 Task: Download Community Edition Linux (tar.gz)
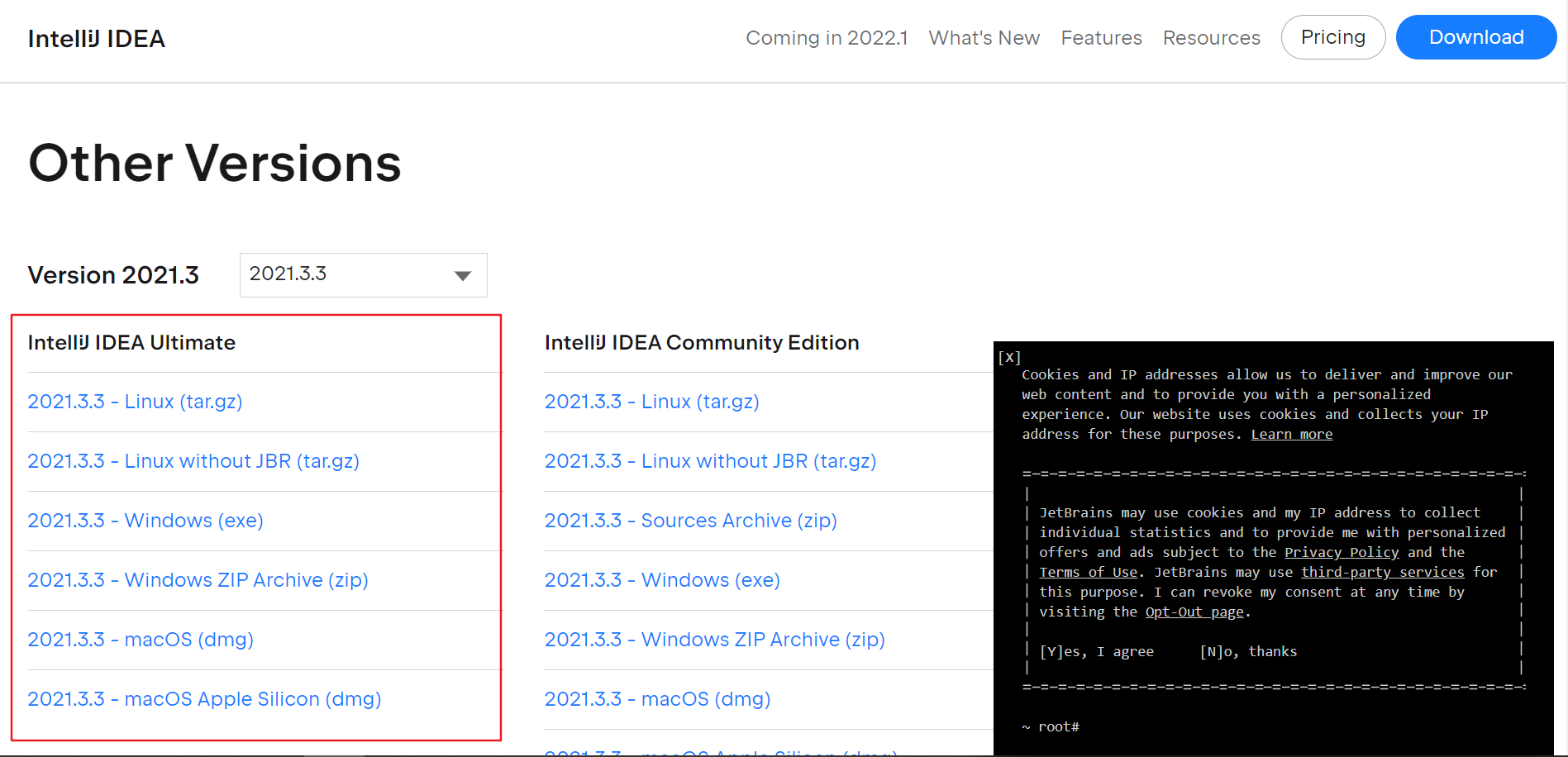[652, 402]
